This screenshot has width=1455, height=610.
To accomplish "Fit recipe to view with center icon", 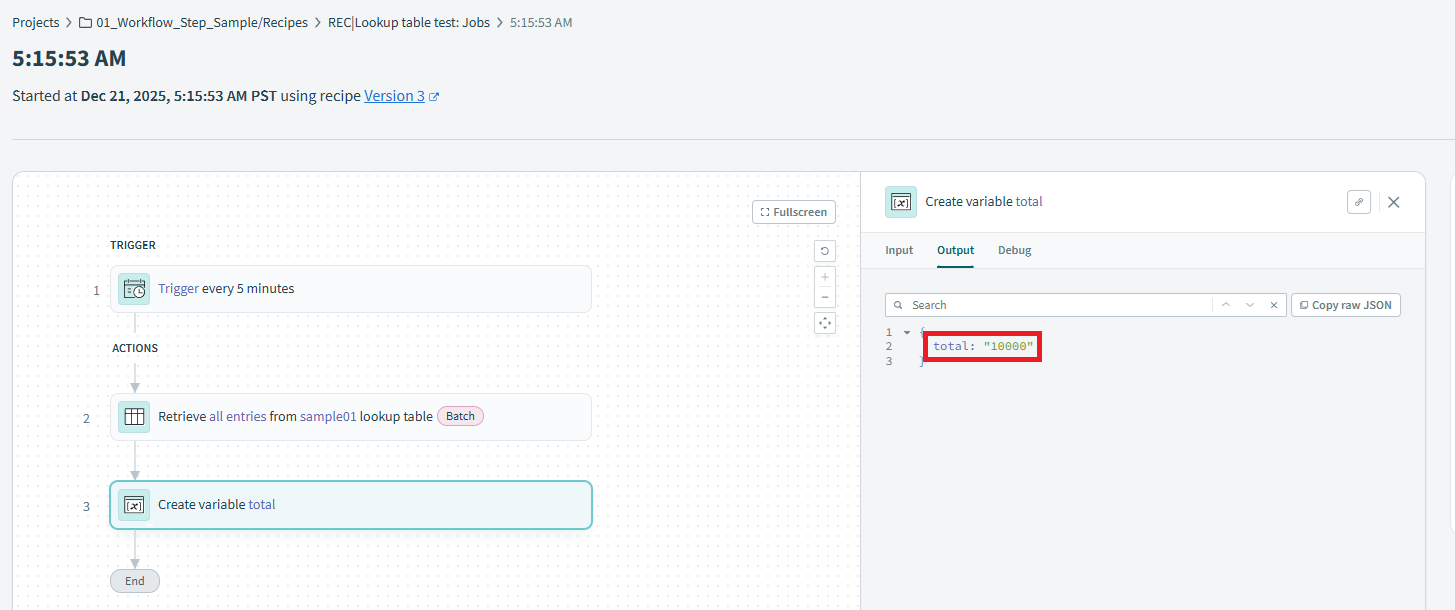I will click(x=825, y=322).
